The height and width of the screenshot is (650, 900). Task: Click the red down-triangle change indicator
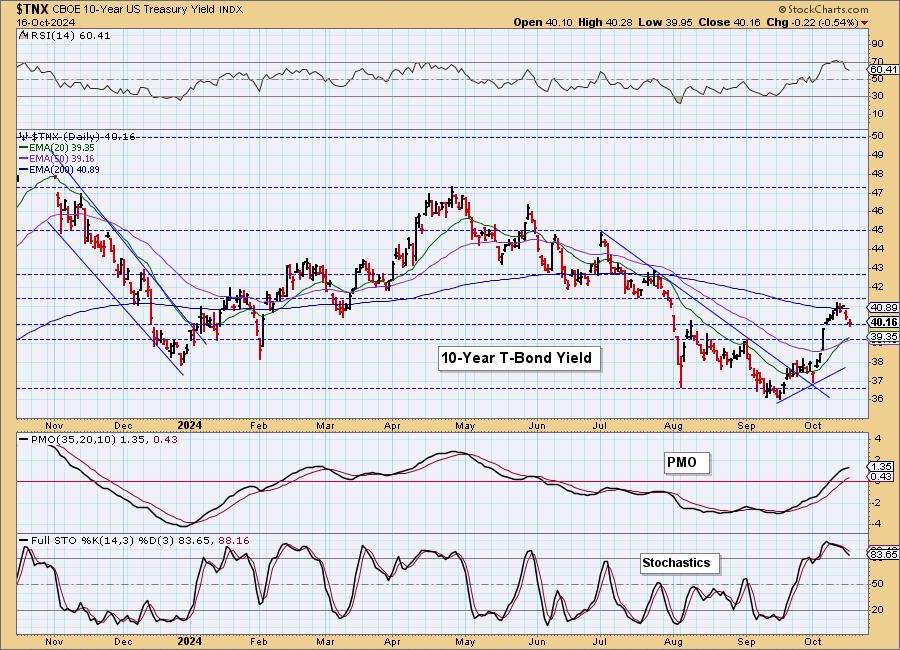864,23
